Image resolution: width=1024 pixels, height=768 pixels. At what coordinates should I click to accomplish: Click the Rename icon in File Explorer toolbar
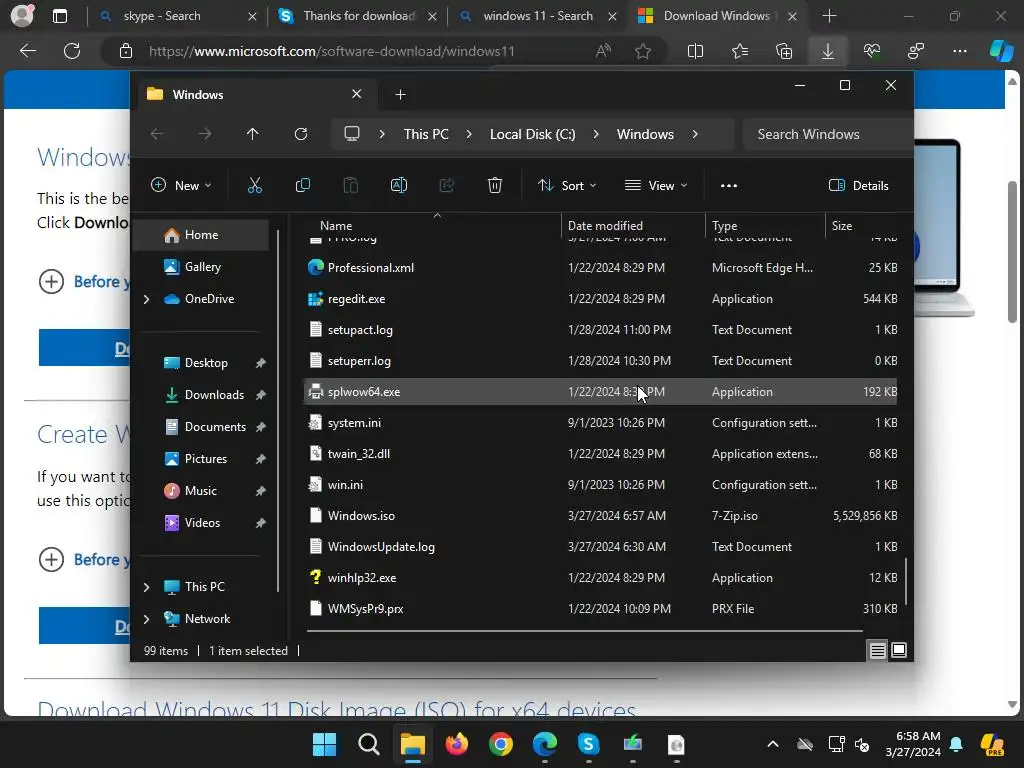click(x=398, y=185)
